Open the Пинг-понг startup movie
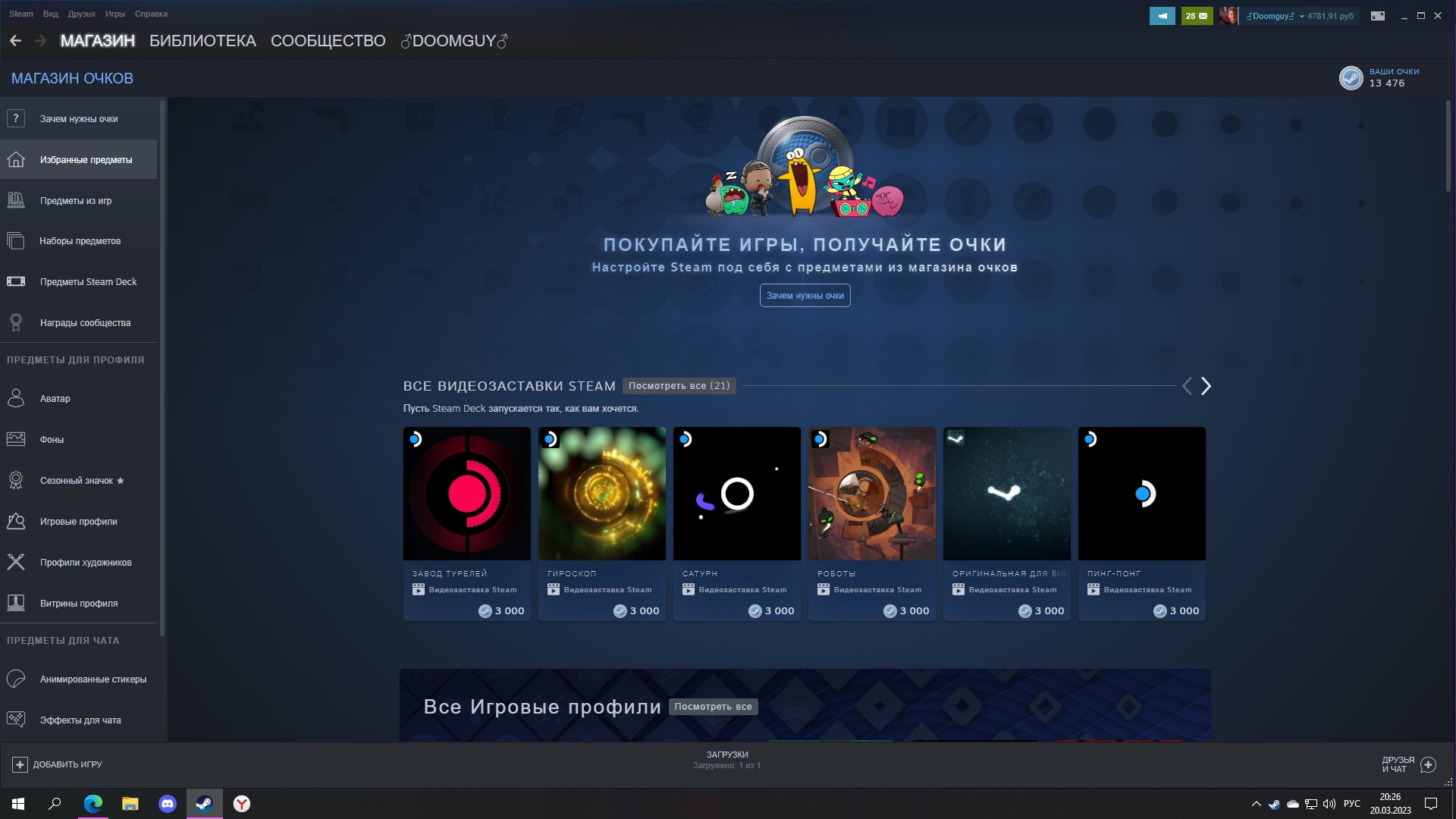Screen dimensions: 1456x819 click(1141, 523)
